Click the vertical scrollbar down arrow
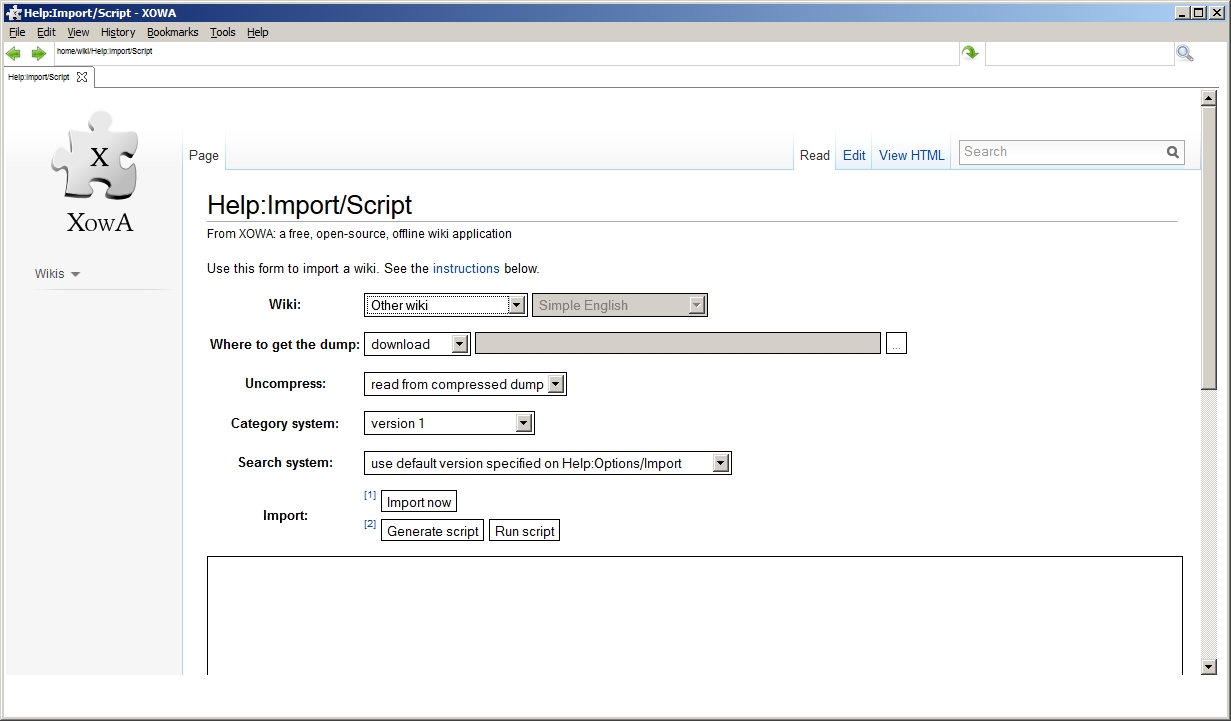 click(x=1208, y=666)
